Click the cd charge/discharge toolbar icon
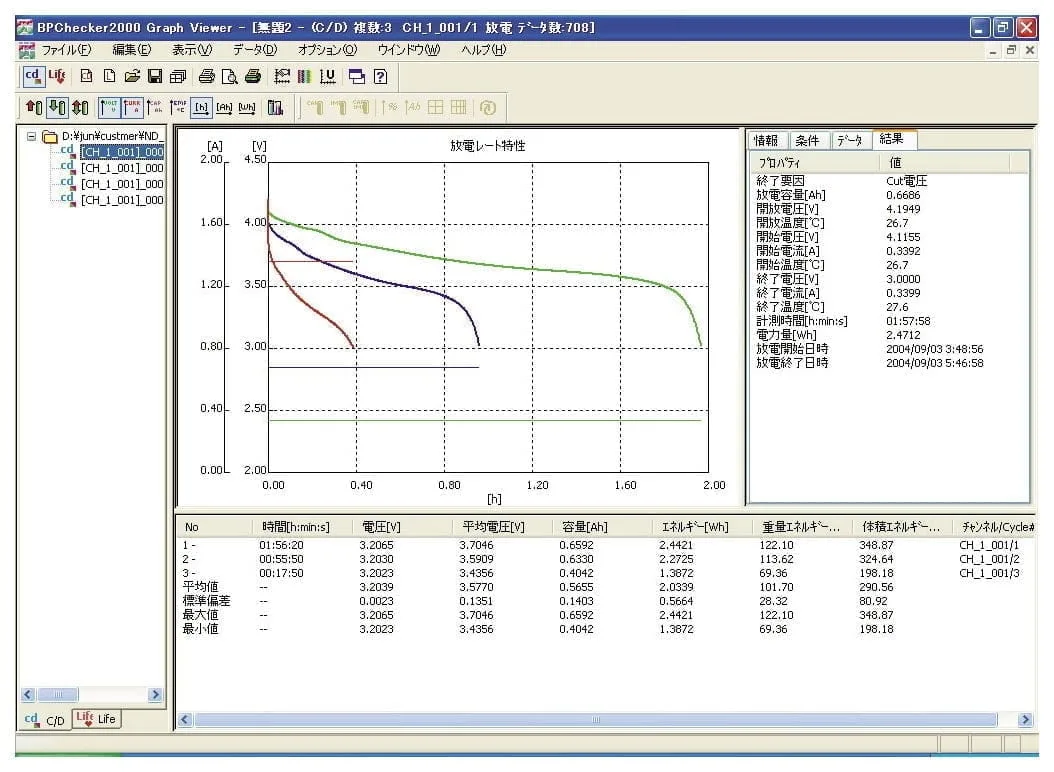1054x772 pixels. [x=33, y=76]
